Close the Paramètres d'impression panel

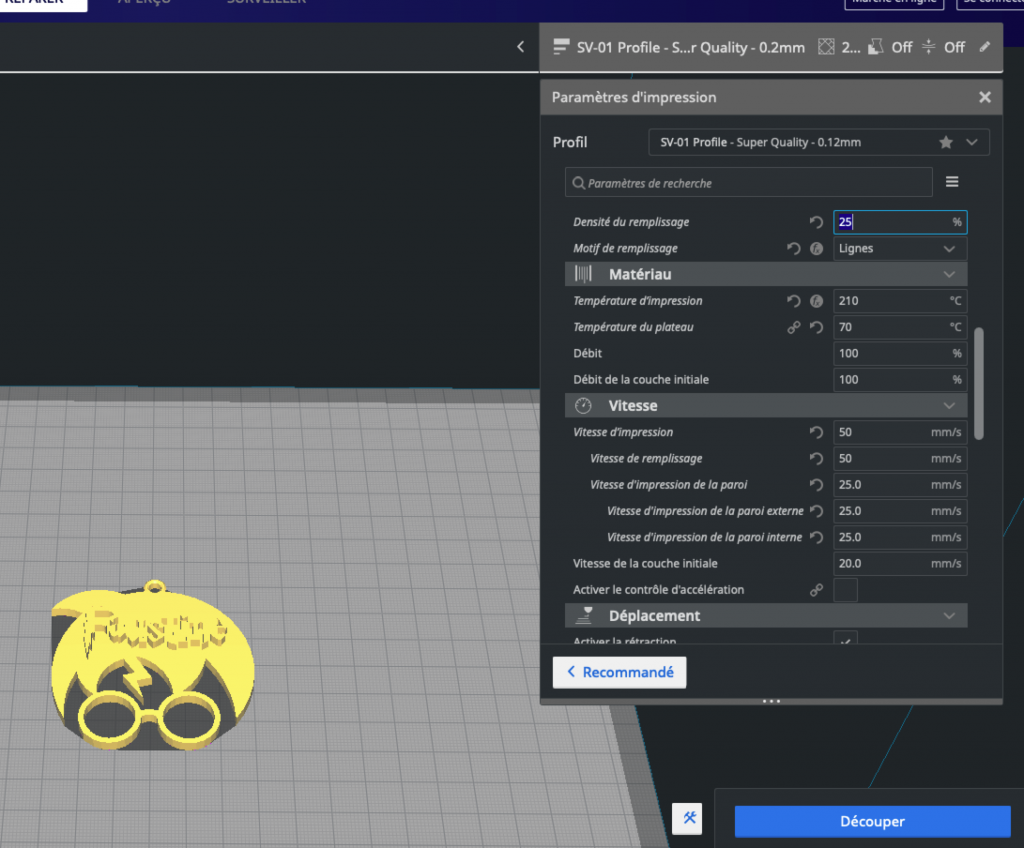click(x=985, y=97)
